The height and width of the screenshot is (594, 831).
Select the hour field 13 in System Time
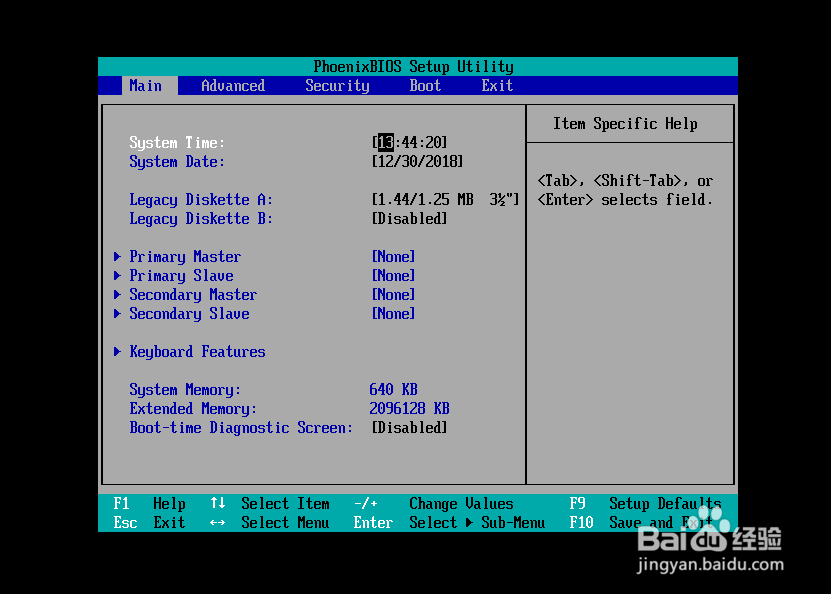tap(385, 142)
